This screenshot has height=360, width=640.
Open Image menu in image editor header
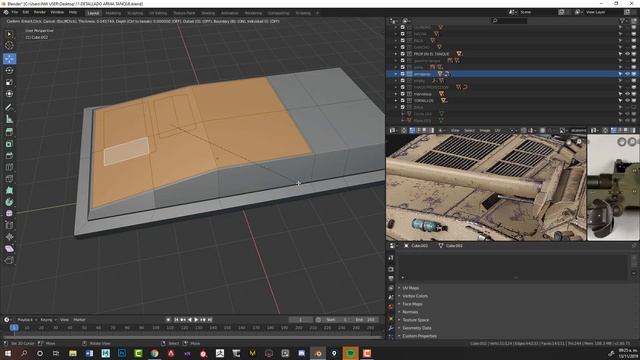484,130
